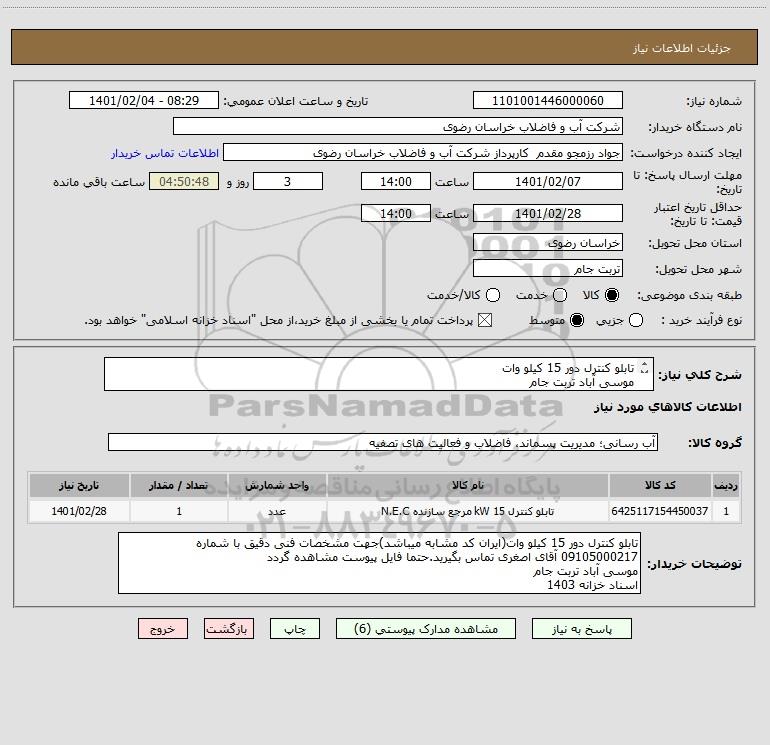Click the نام کالا column header
The height and width of the screenshot is (745, 770).
pos(468,485)
